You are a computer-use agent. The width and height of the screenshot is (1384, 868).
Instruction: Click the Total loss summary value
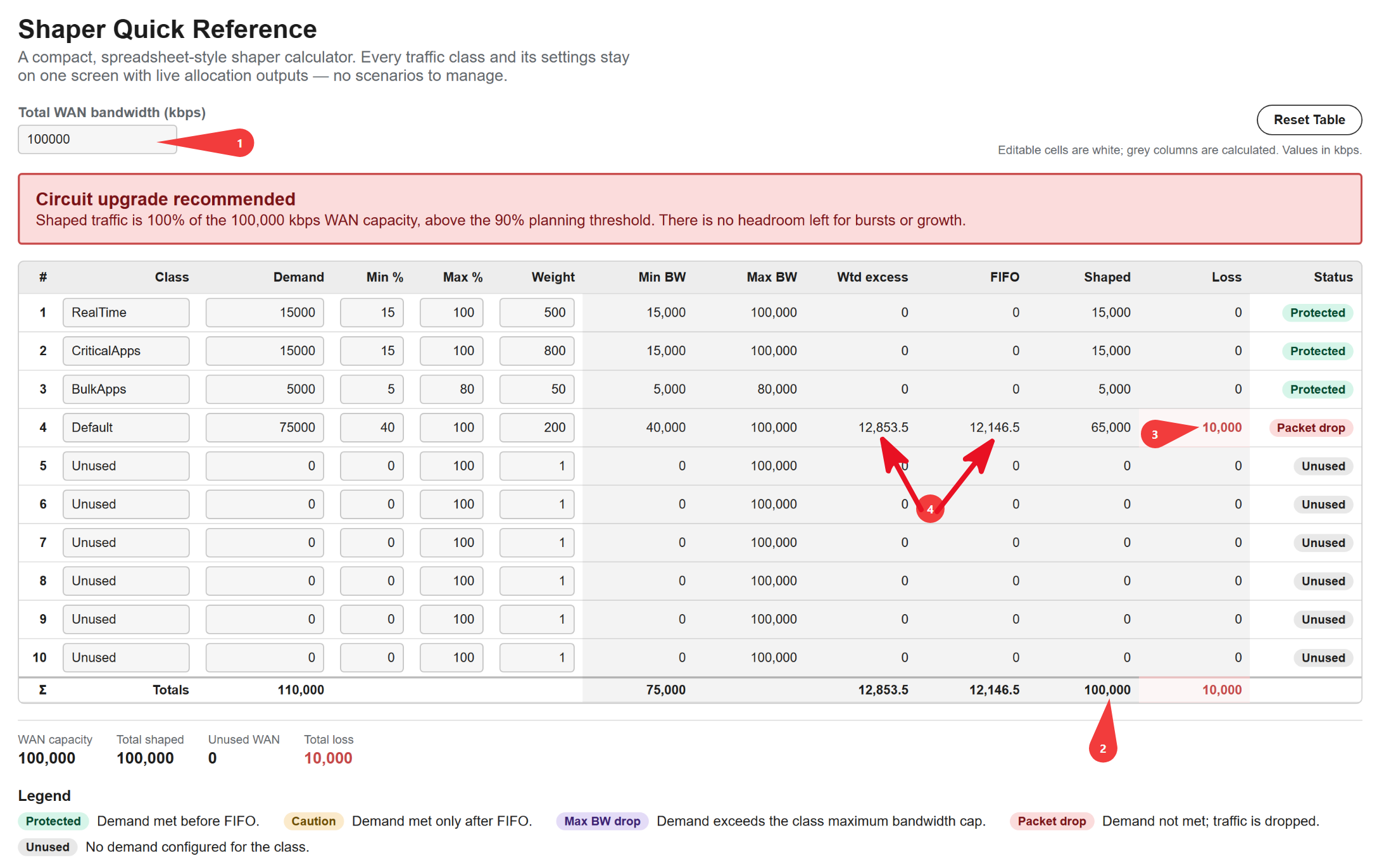(x=328, y=758)
